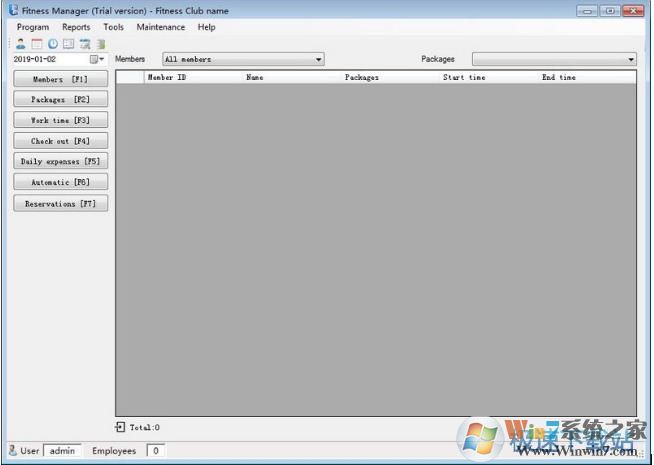
Task: Click the icon beside Total:0
Action: tap(120, 427)
